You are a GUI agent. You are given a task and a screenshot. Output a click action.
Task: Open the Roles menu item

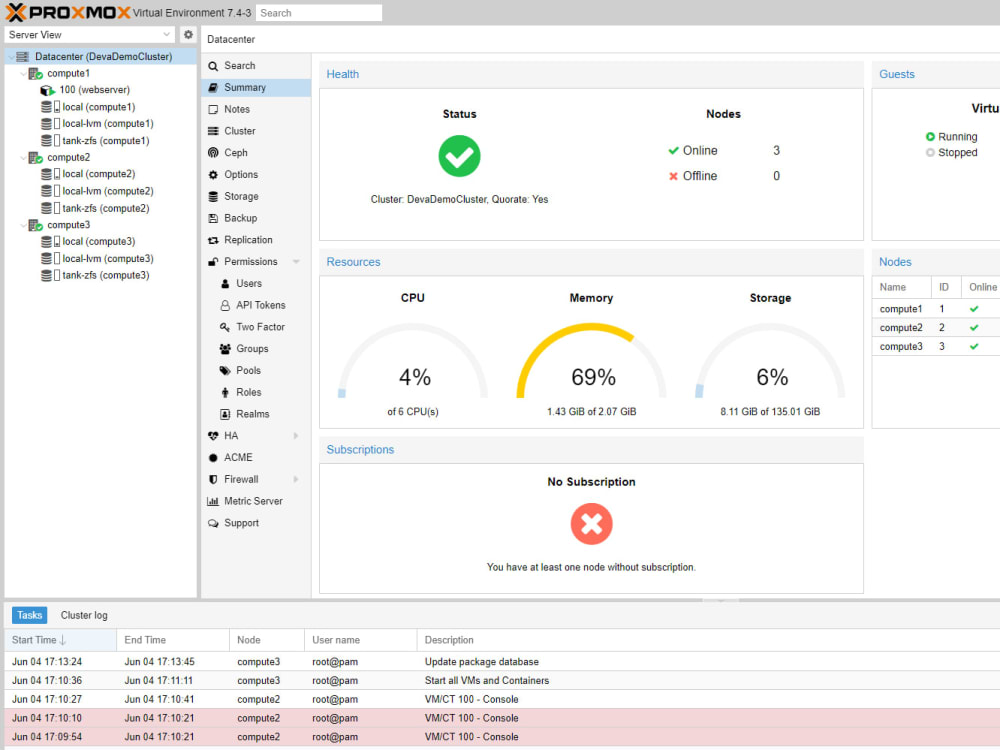[x=256, y=392]
